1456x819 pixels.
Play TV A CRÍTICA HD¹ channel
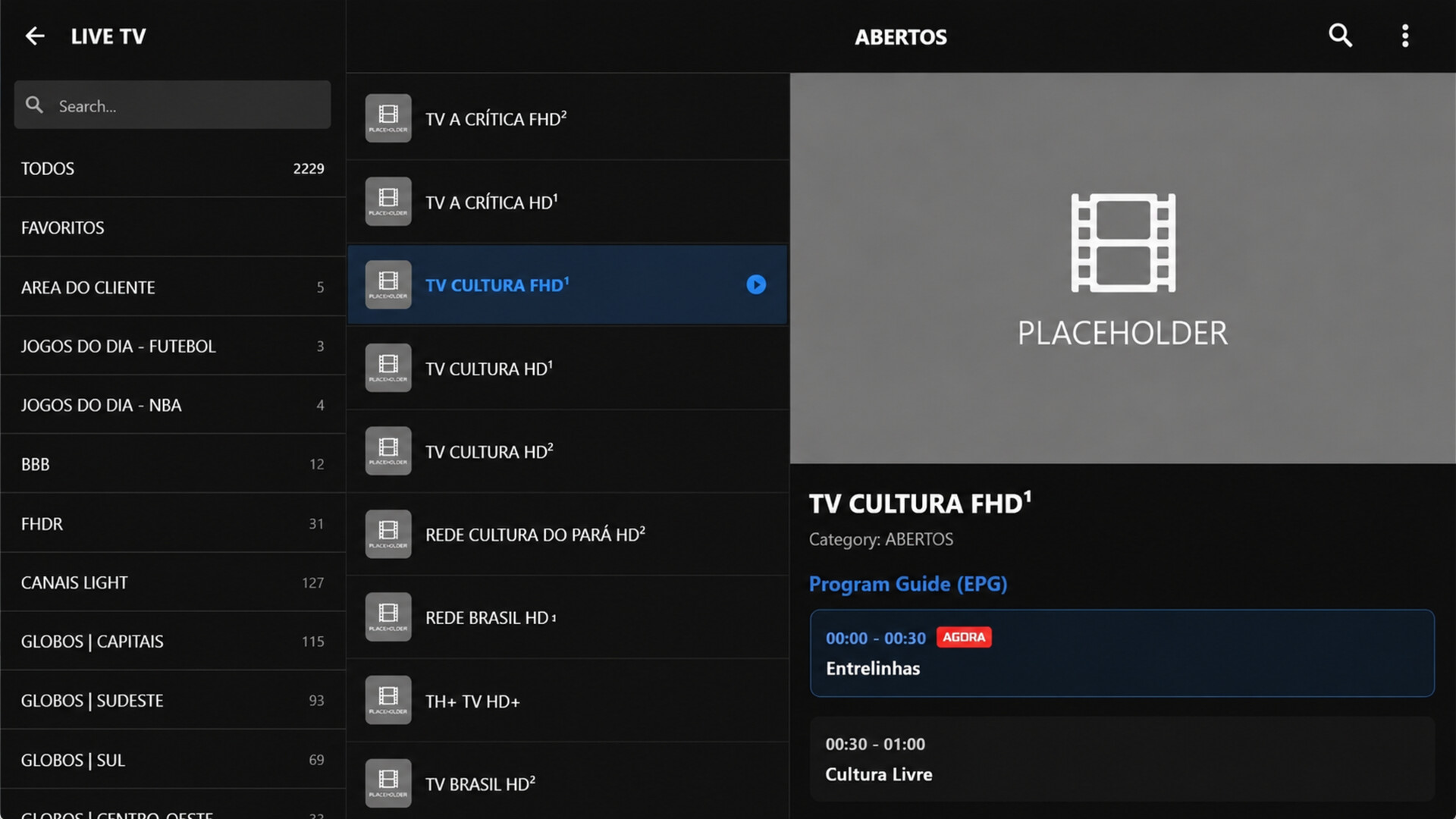[567, 202]
